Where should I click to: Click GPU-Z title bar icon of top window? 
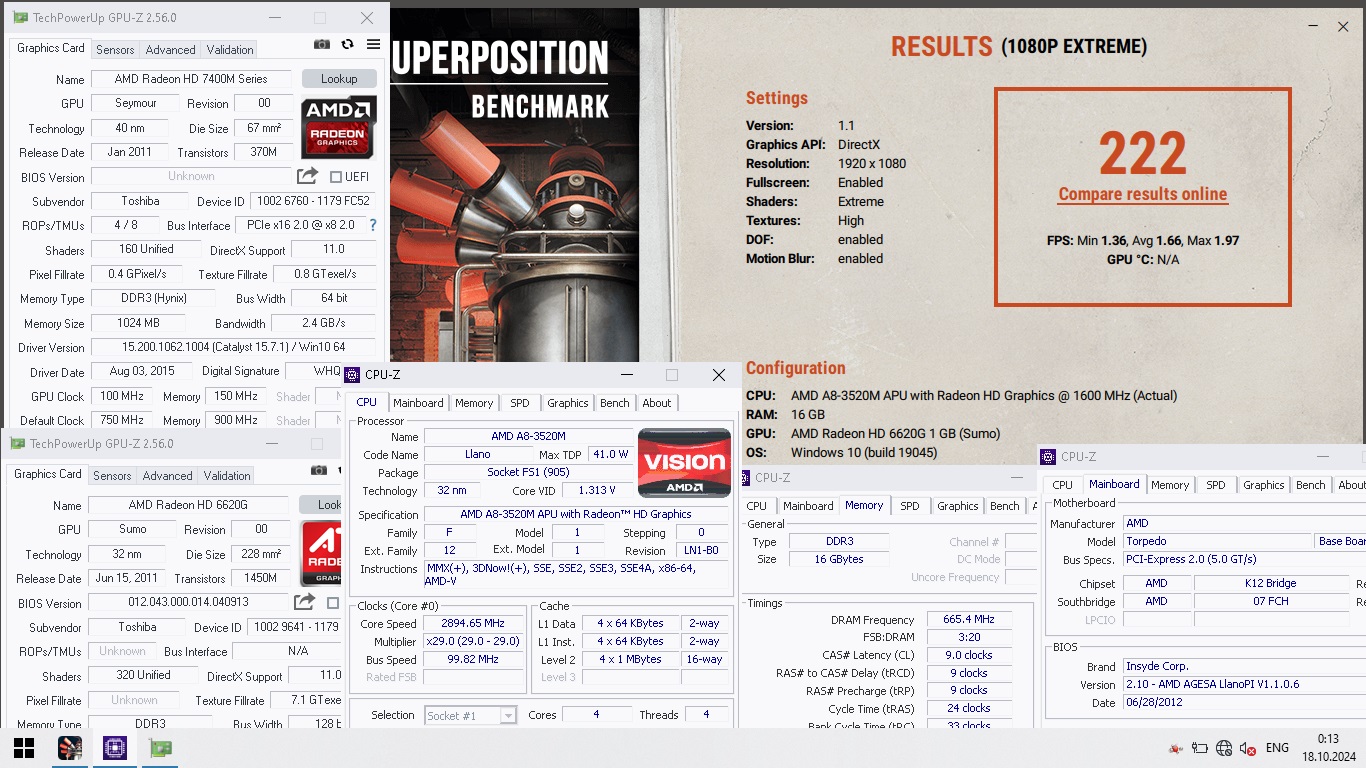pos(20,18)
